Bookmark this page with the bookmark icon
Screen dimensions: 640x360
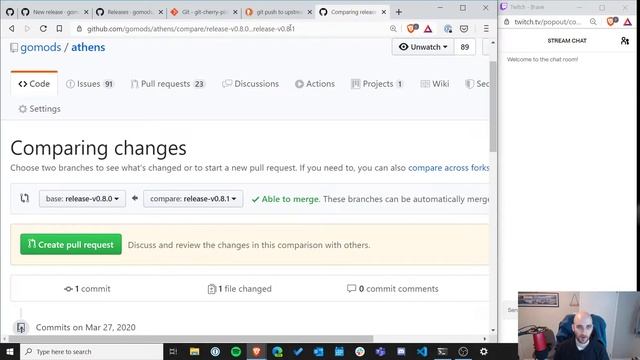(x=59, y=29)
